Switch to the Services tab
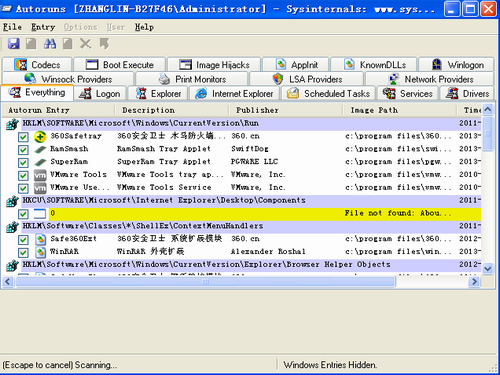Image resolution: width=500 pixels, height=375 pixels. pos(408,94)
